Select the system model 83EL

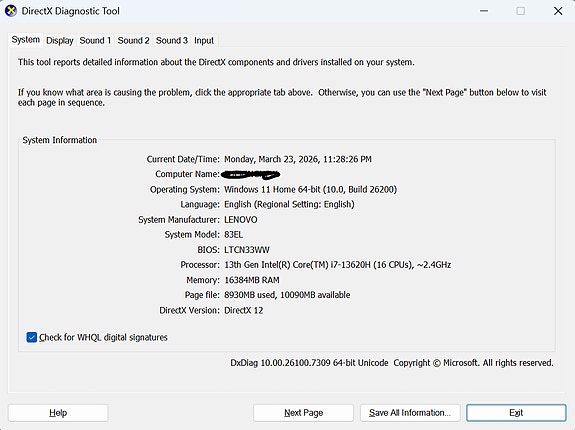coord(233,235)
